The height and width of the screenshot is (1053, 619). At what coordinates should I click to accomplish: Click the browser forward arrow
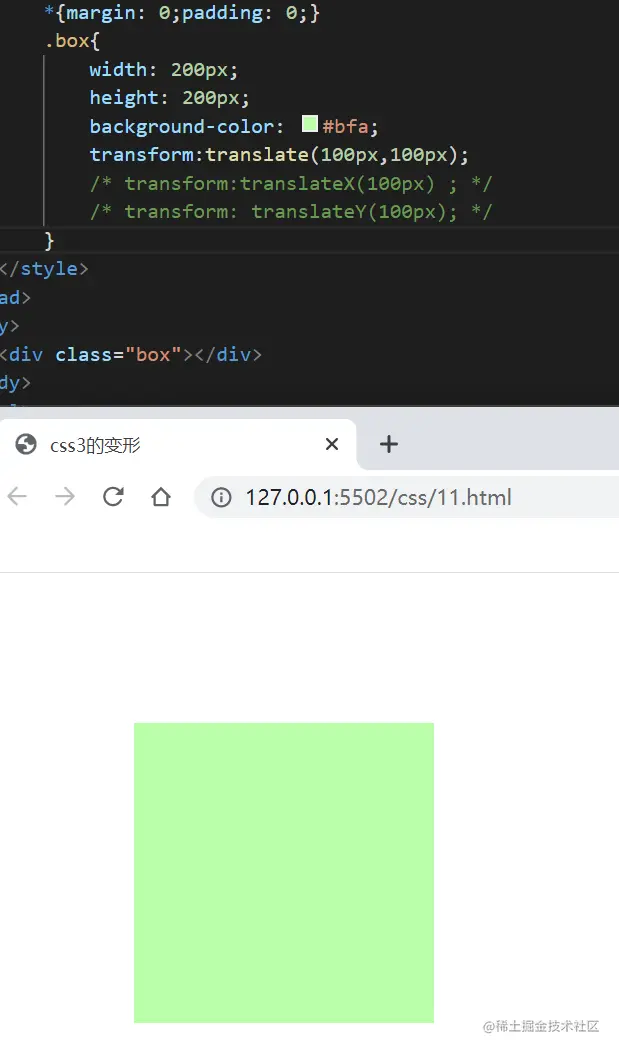[65, 497]
